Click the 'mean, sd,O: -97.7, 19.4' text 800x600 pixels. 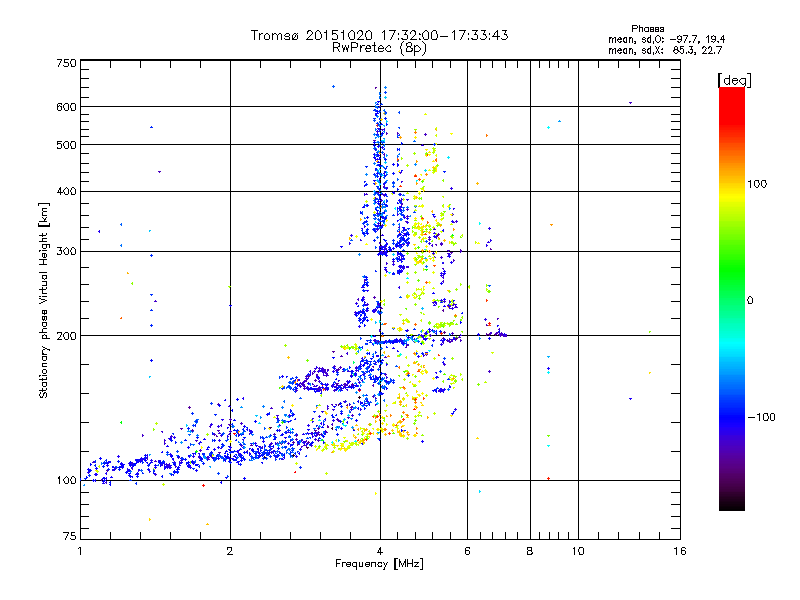(666, 39)
